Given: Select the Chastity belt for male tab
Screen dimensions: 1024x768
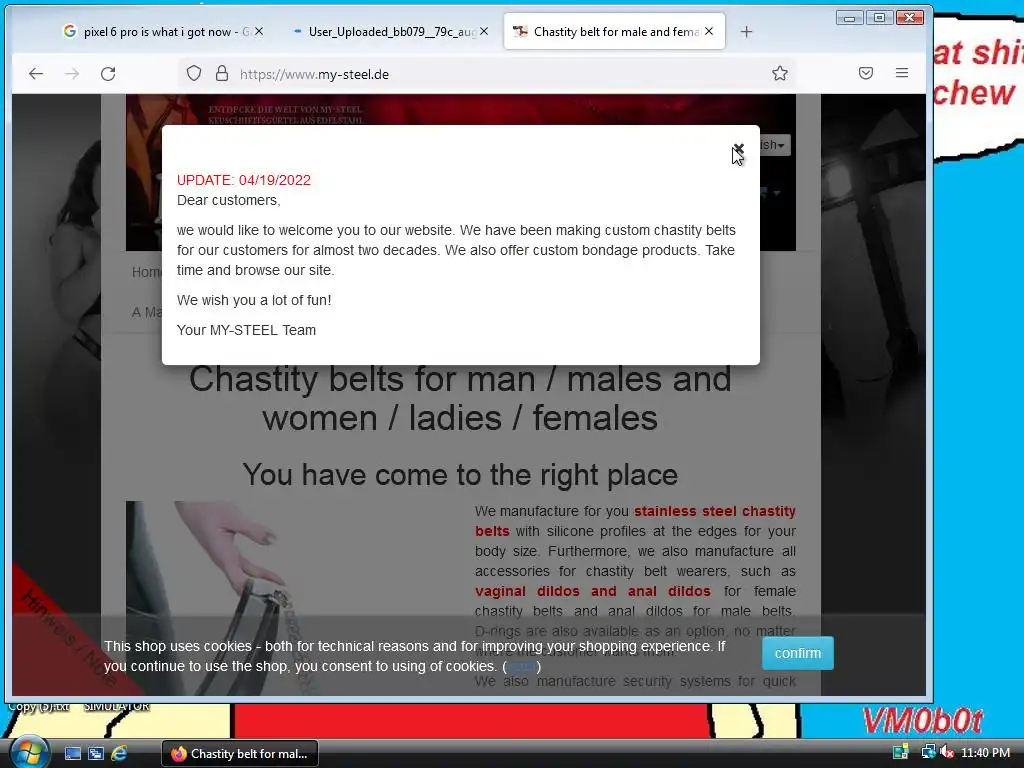Looking at the screenshot, I should point(614,31).
